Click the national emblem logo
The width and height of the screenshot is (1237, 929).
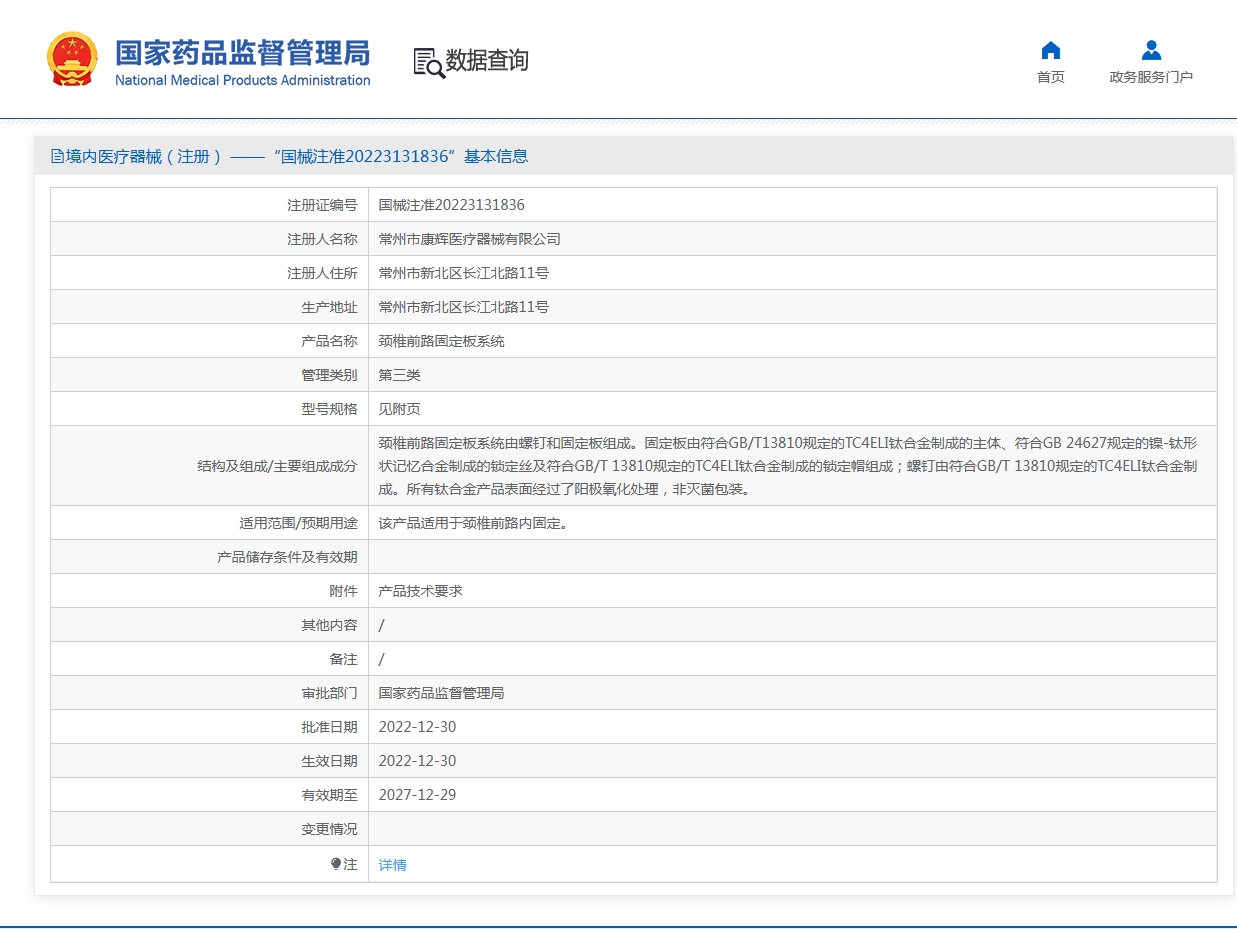pyautogui.click(x=73, y=59)
